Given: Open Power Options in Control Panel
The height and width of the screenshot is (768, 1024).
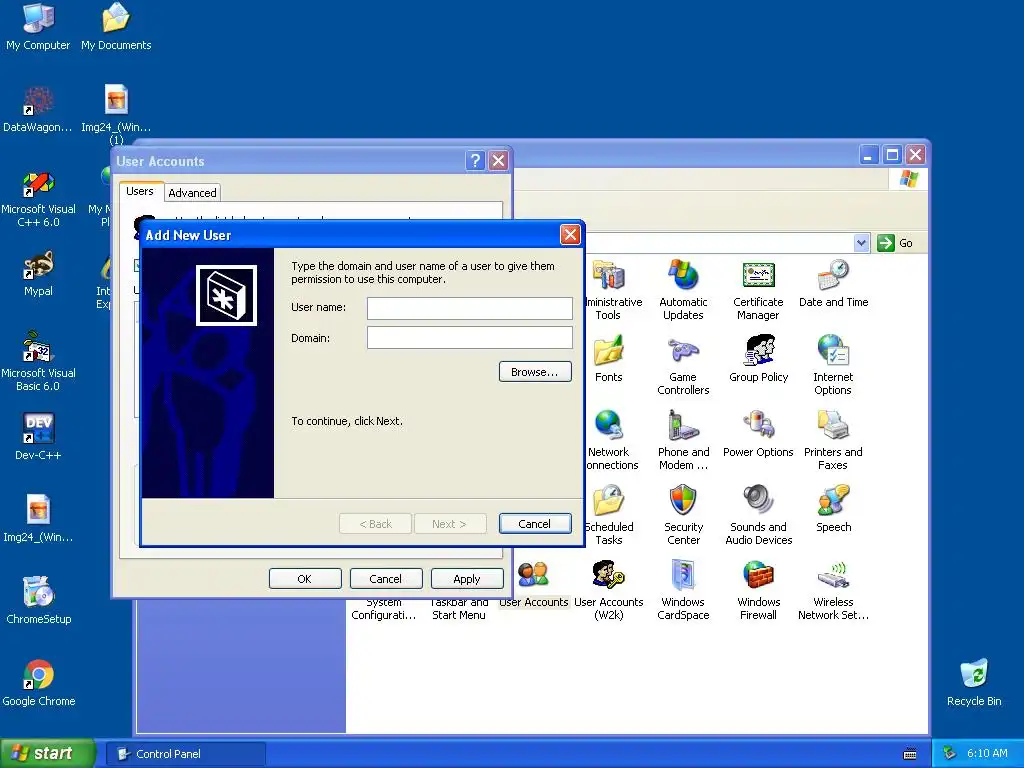Looking at the screenshot, I should tap(758, 434).
